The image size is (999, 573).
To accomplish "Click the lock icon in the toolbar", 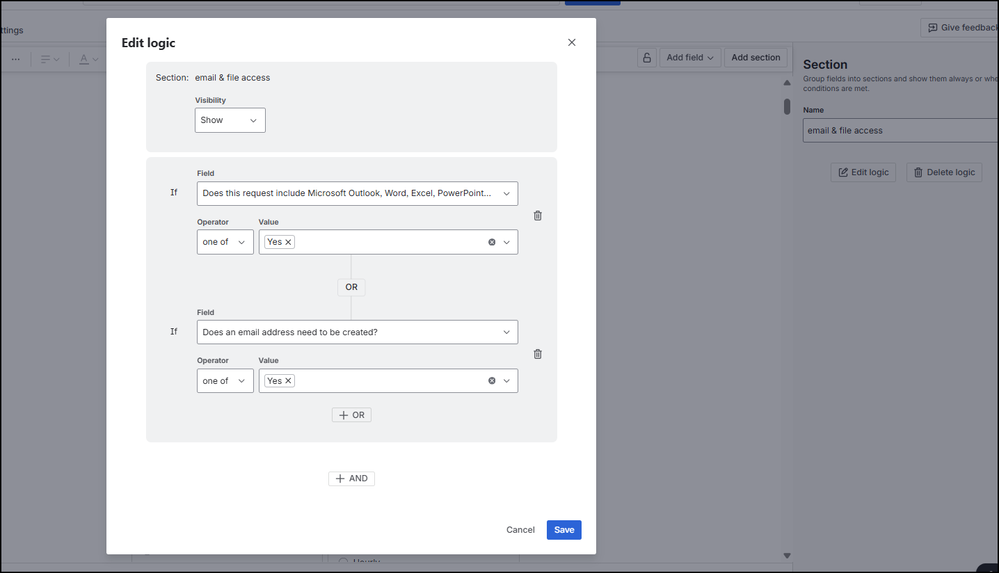I will click(647, 57).
